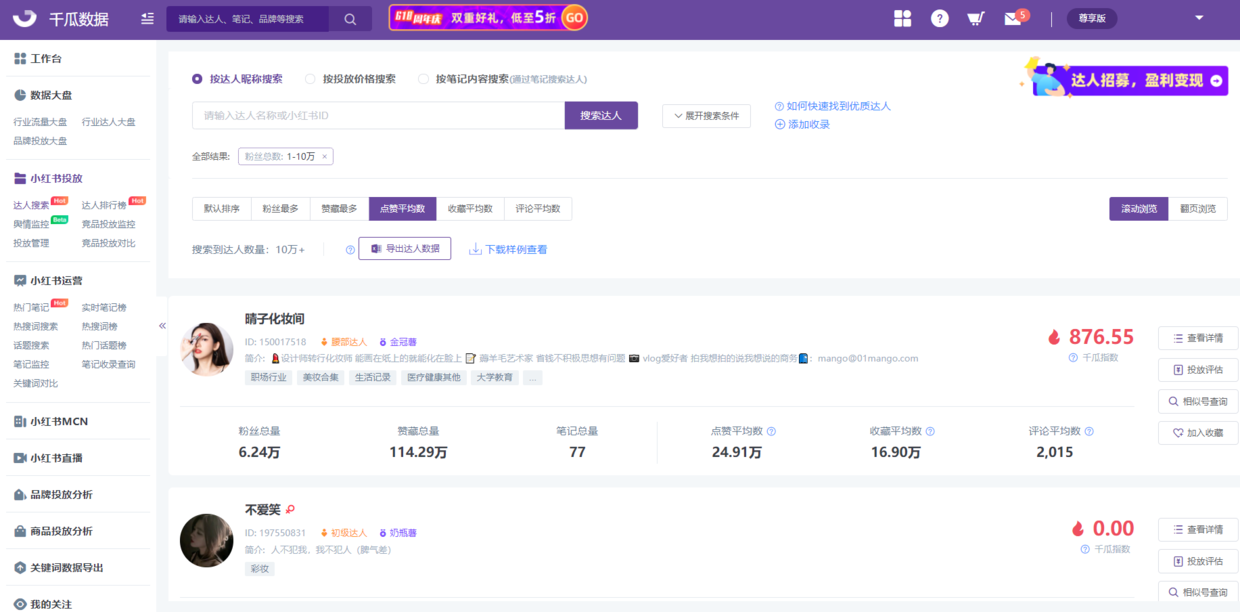Image resolution: width=1240 pixels, height=612 pixels.
Task: Expand 展开搜索条件 dropdown
Action: 706,116
